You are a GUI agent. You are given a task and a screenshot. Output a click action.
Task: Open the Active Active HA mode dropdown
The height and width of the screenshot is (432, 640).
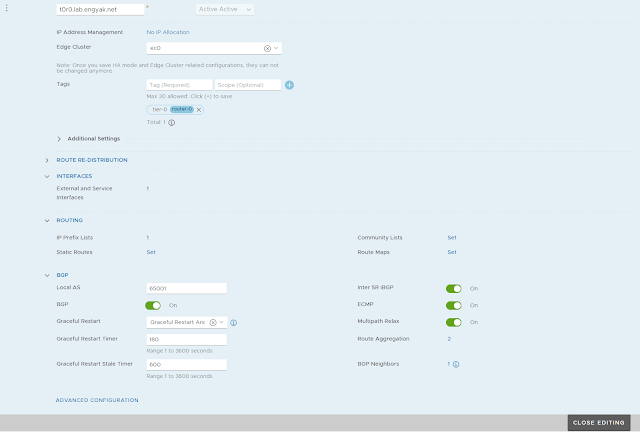point(225,9)
